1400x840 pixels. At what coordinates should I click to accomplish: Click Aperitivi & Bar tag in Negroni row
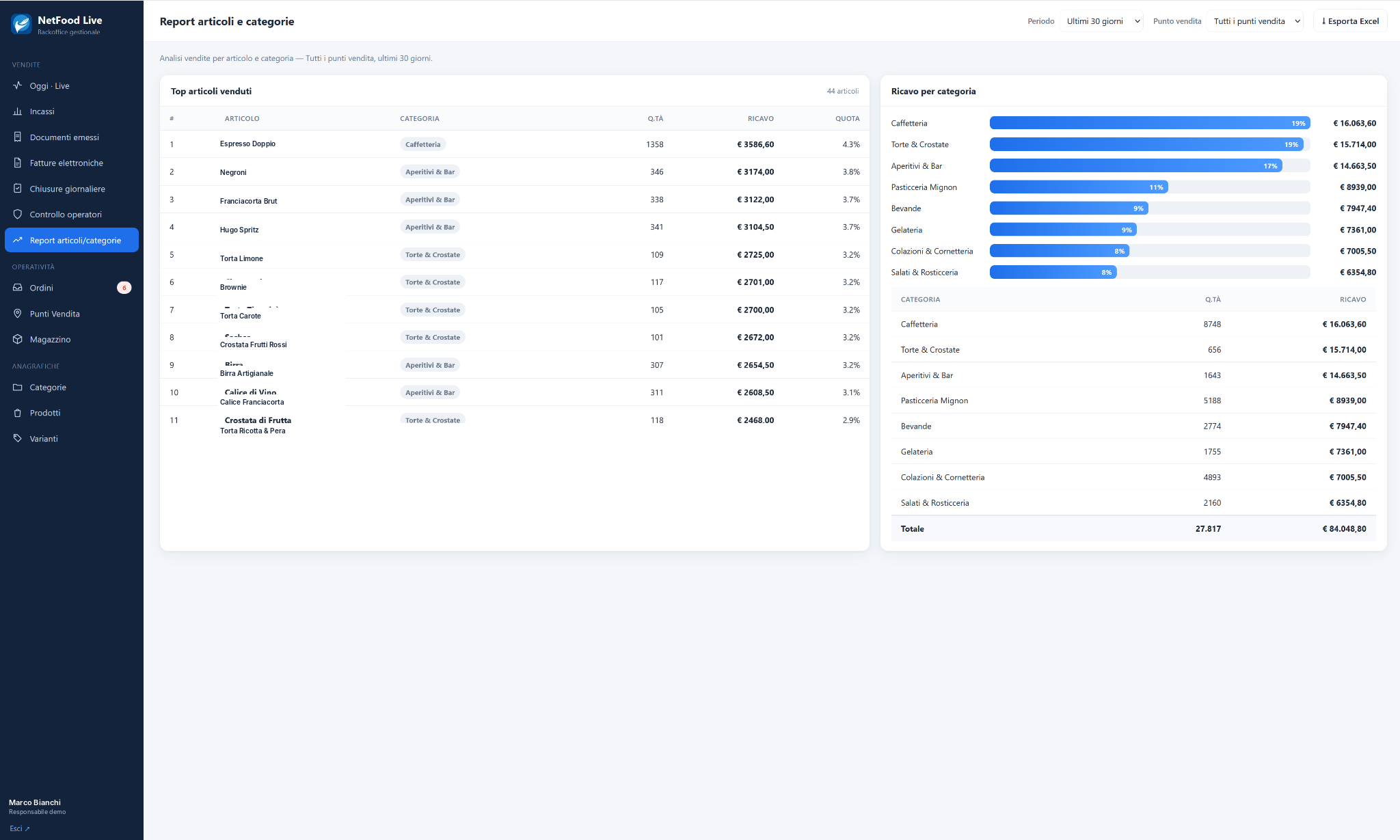coord(429,172)
